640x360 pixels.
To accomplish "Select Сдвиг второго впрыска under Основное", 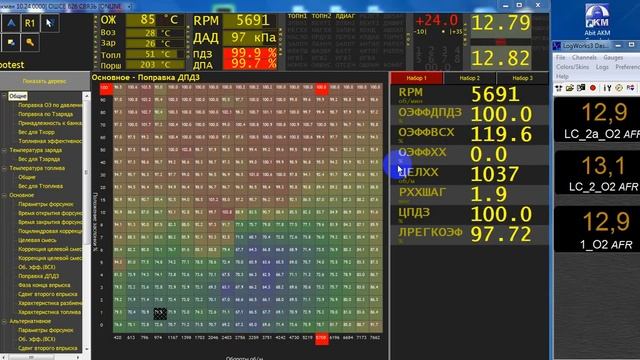I will 47,294.
